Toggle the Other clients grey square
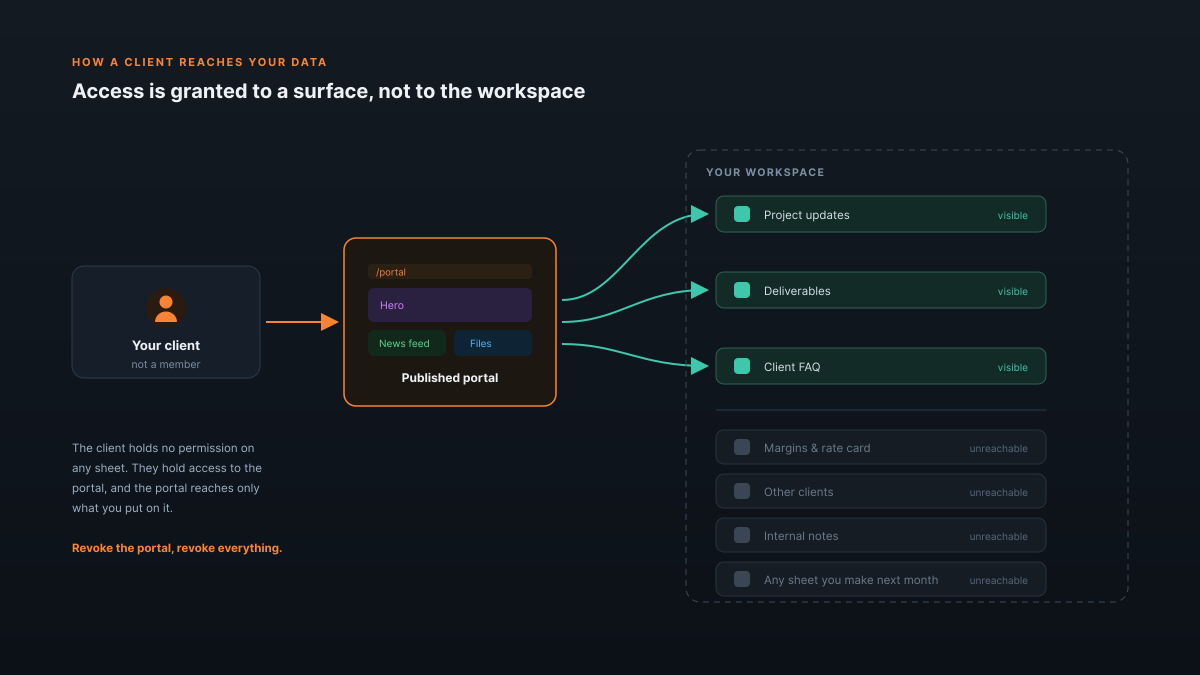Screen dimensions: 1200x675 (x=742, y=491)
